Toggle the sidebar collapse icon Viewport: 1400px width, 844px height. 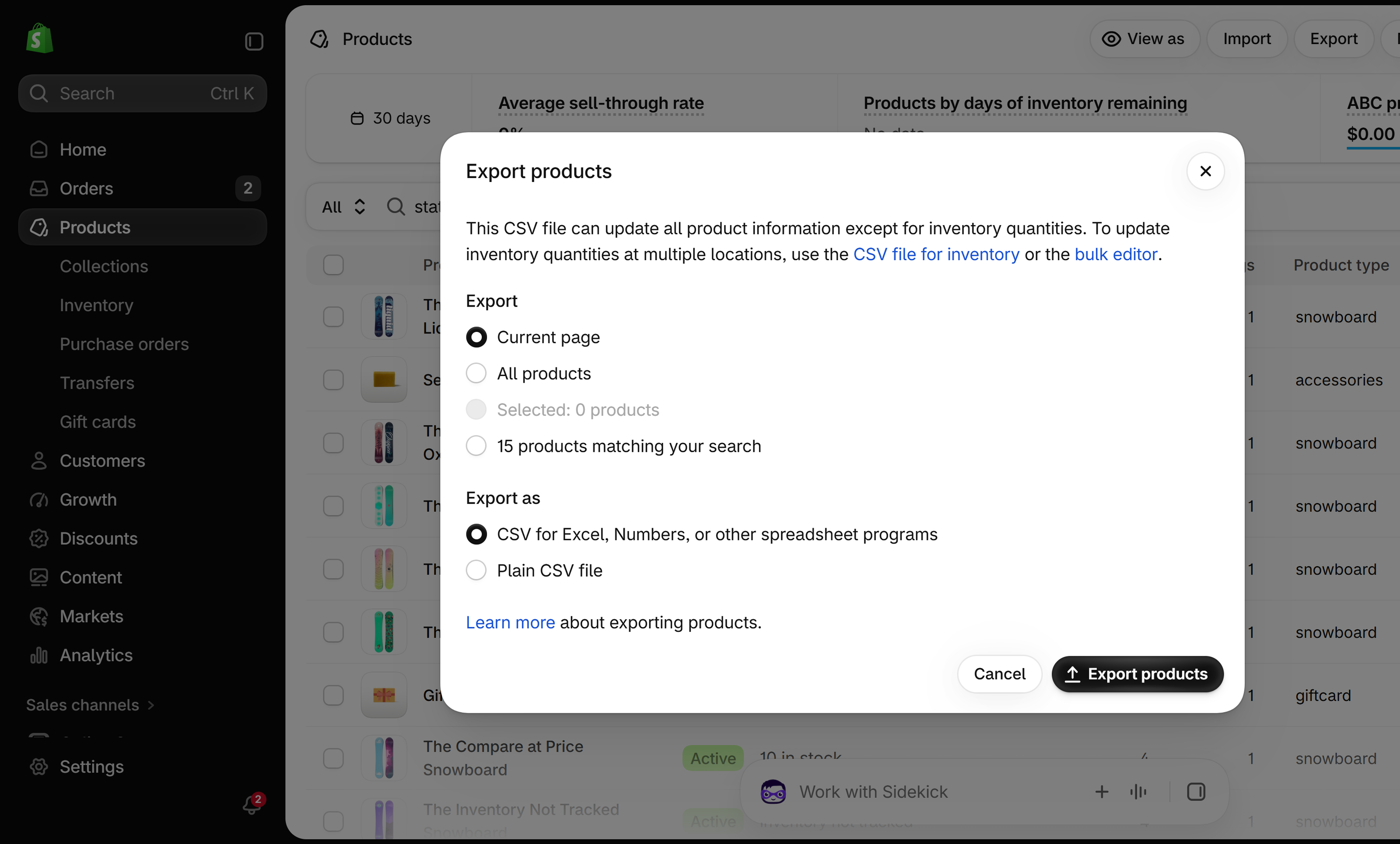pos(254,42)
